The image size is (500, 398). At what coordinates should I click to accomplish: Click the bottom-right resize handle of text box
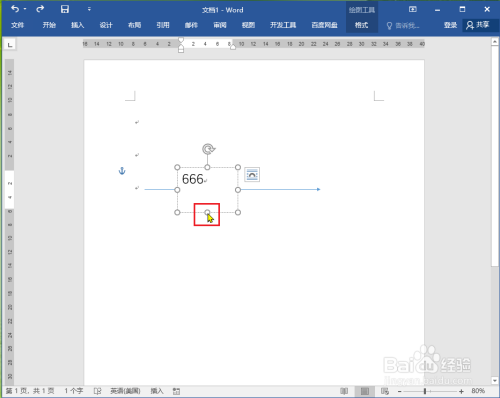pyautogui.click(x=238, y=212)
